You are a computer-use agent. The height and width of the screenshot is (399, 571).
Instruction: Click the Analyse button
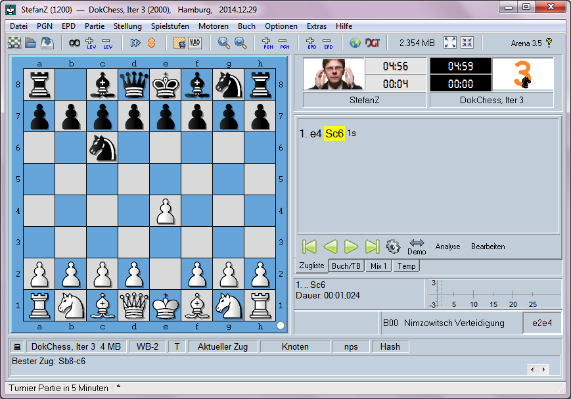(x=448, y=246)
